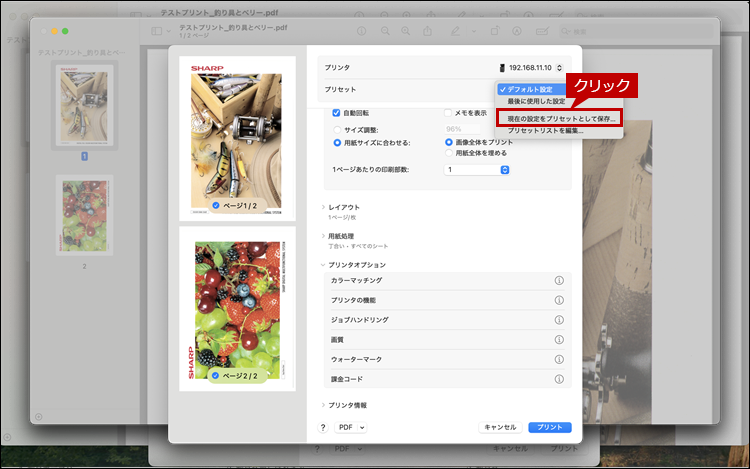750x469 pixels.
Task: Click the 課金コード info icon
Action: click(559, 378)
